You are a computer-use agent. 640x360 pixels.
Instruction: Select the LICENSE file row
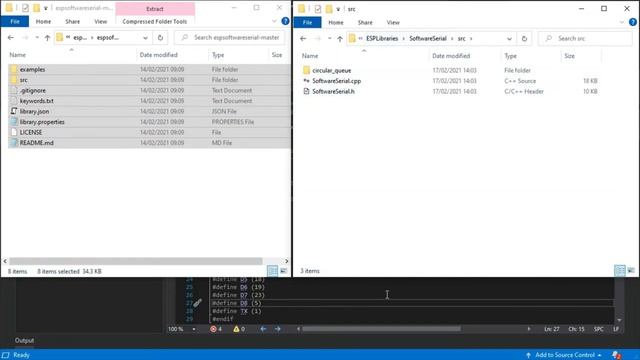(149, 132)
